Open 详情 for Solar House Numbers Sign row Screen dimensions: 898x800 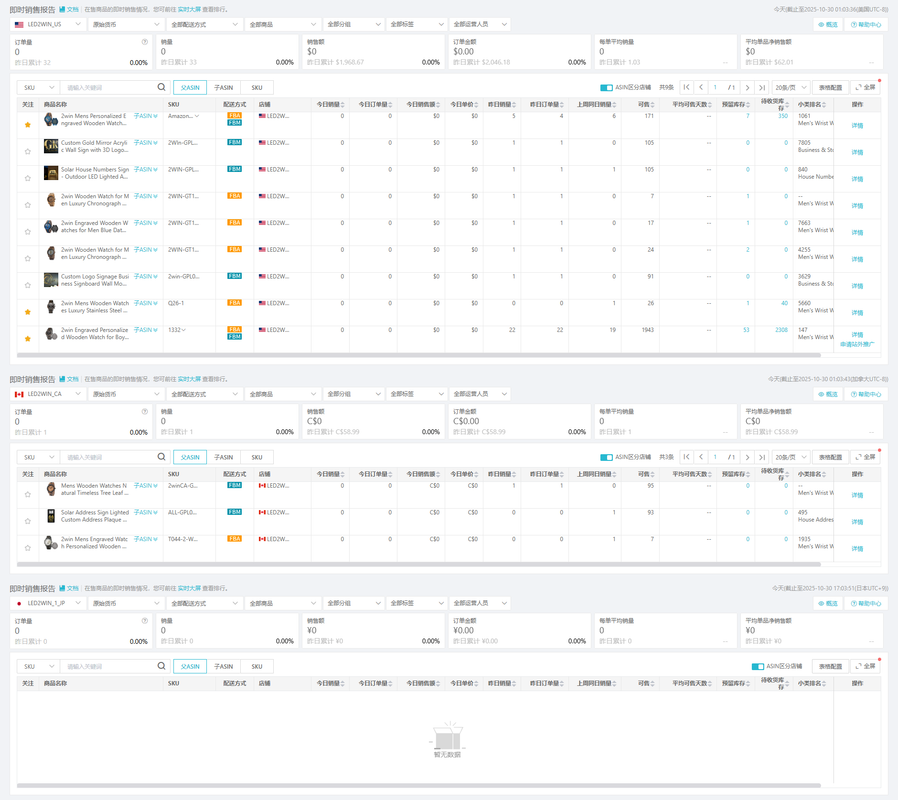coord(857,179)
